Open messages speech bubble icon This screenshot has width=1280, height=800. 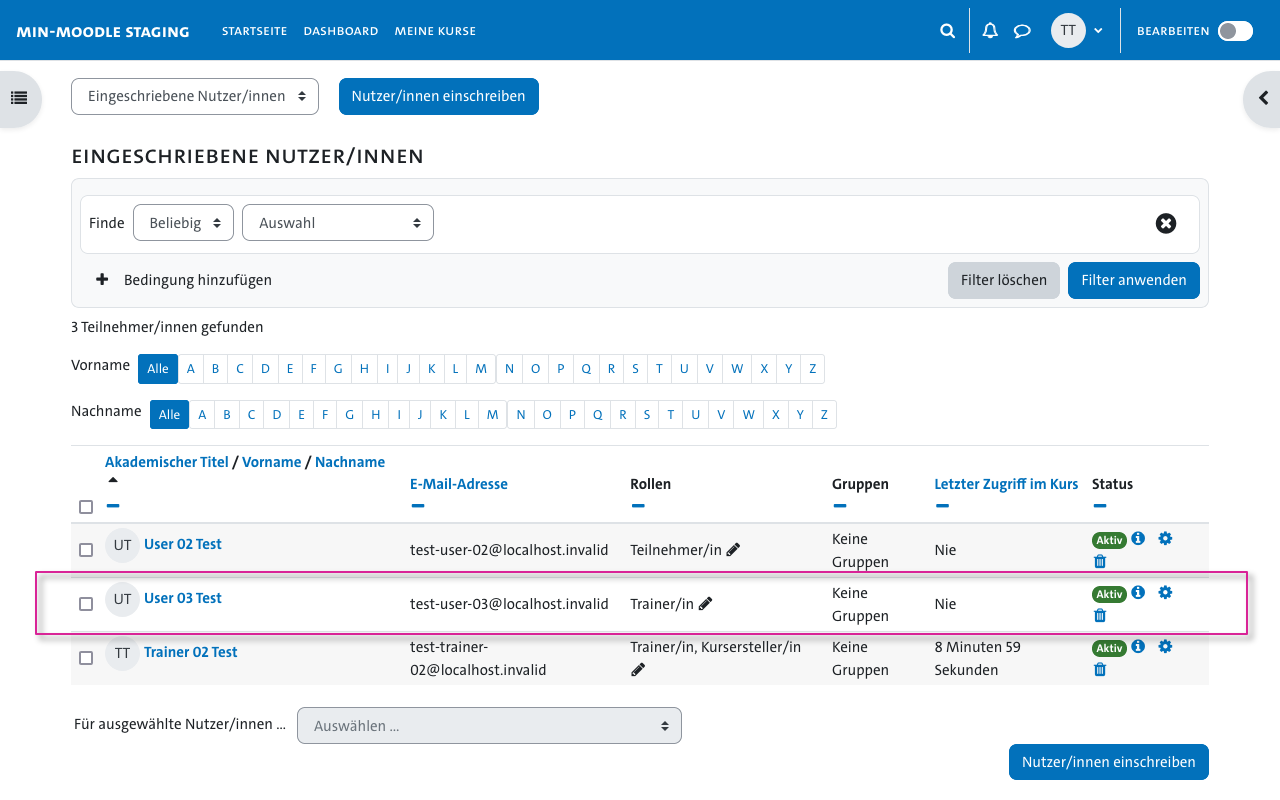pos(1022,31)
